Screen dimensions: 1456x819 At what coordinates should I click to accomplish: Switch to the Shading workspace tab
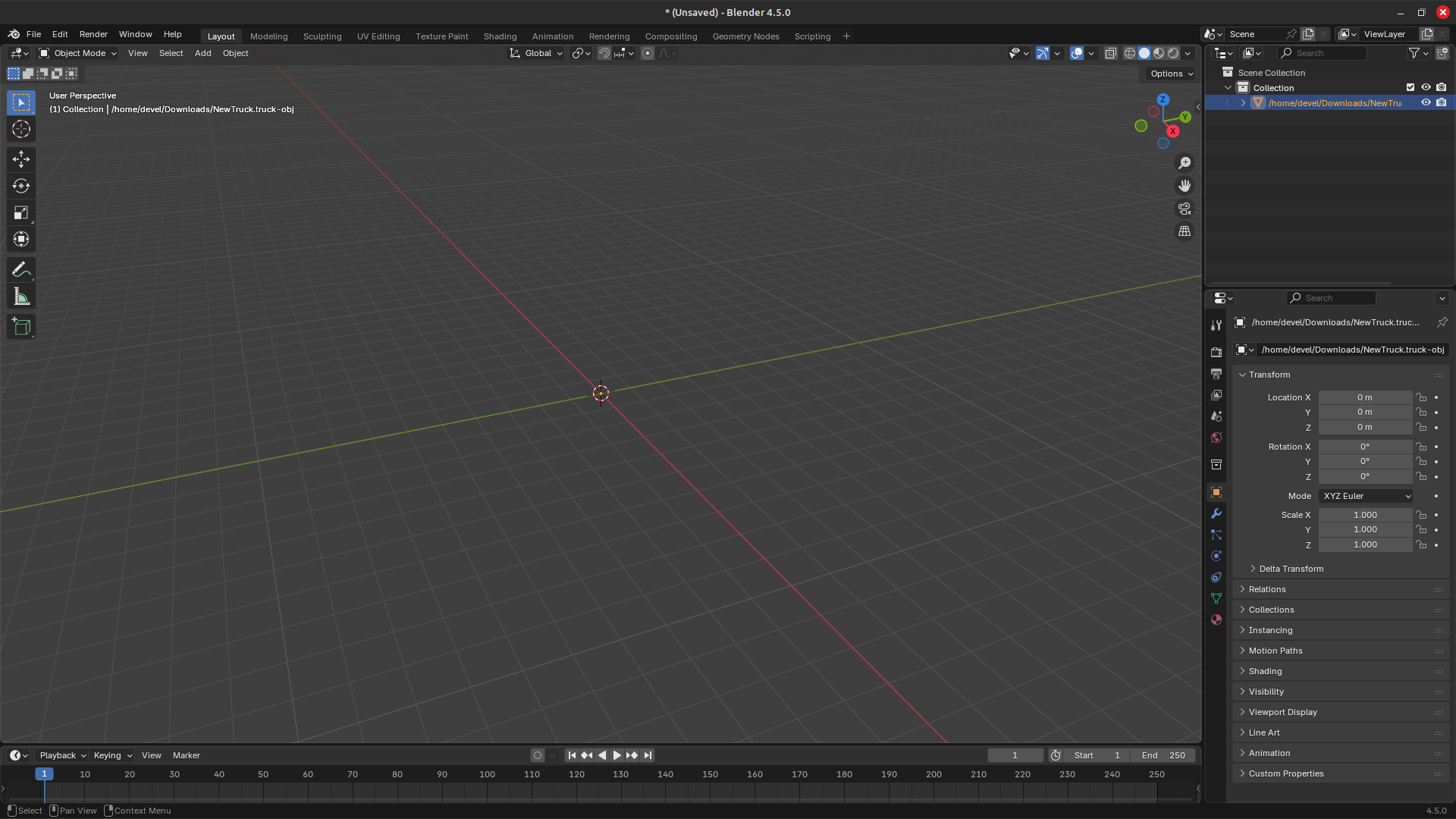500,36
